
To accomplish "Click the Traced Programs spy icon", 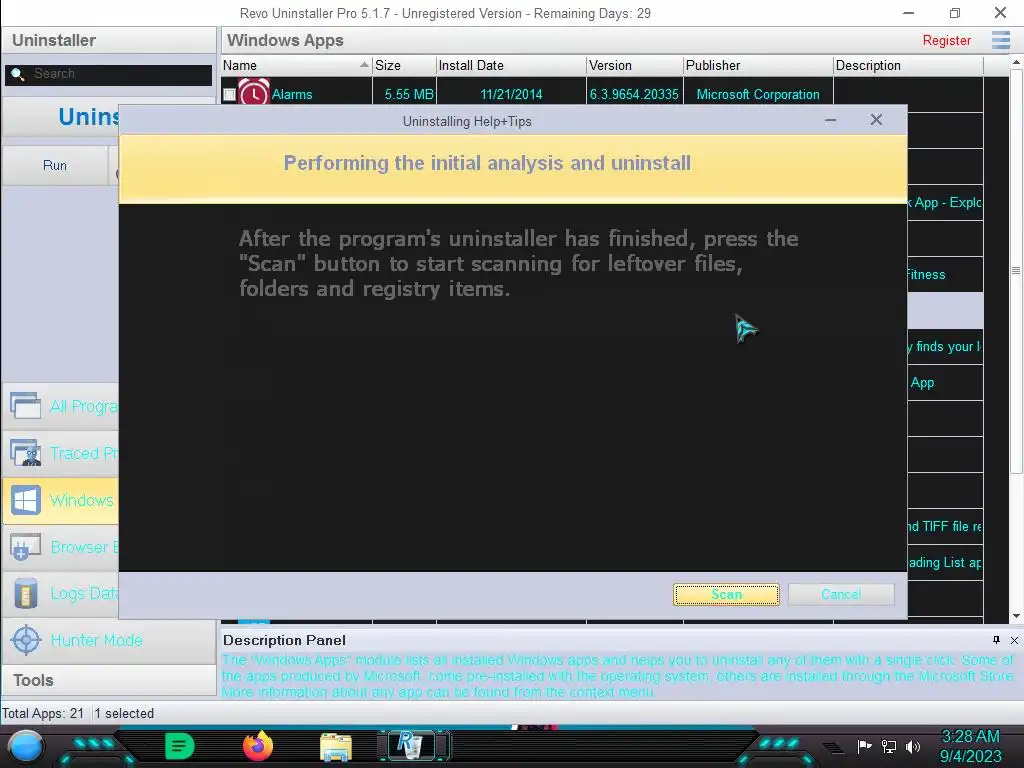I will pos(25,453).
